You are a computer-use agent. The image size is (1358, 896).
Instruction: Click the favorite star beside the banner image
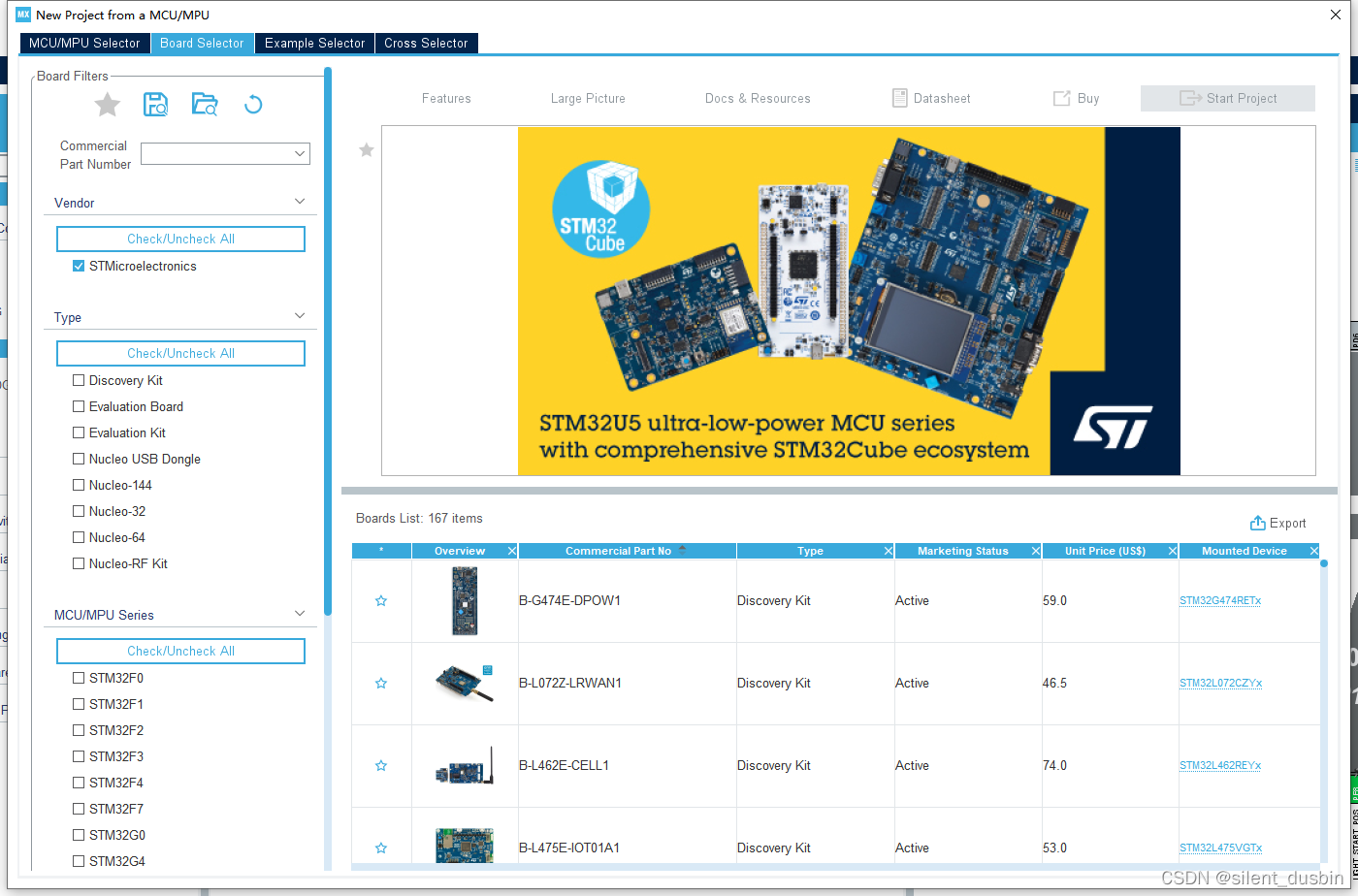tap(367, 150)
